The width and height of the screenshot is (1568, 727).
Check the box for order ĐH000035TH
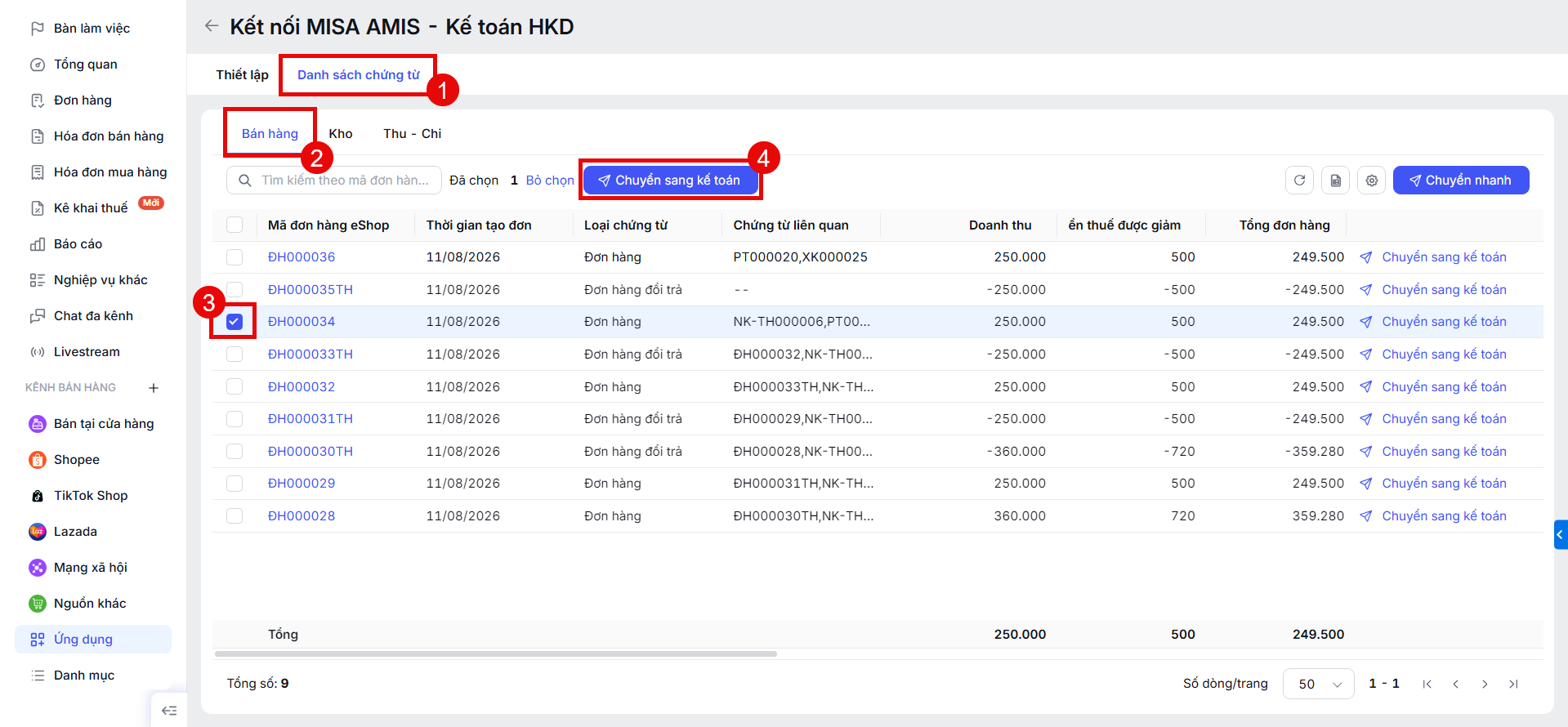pos(235,289)
